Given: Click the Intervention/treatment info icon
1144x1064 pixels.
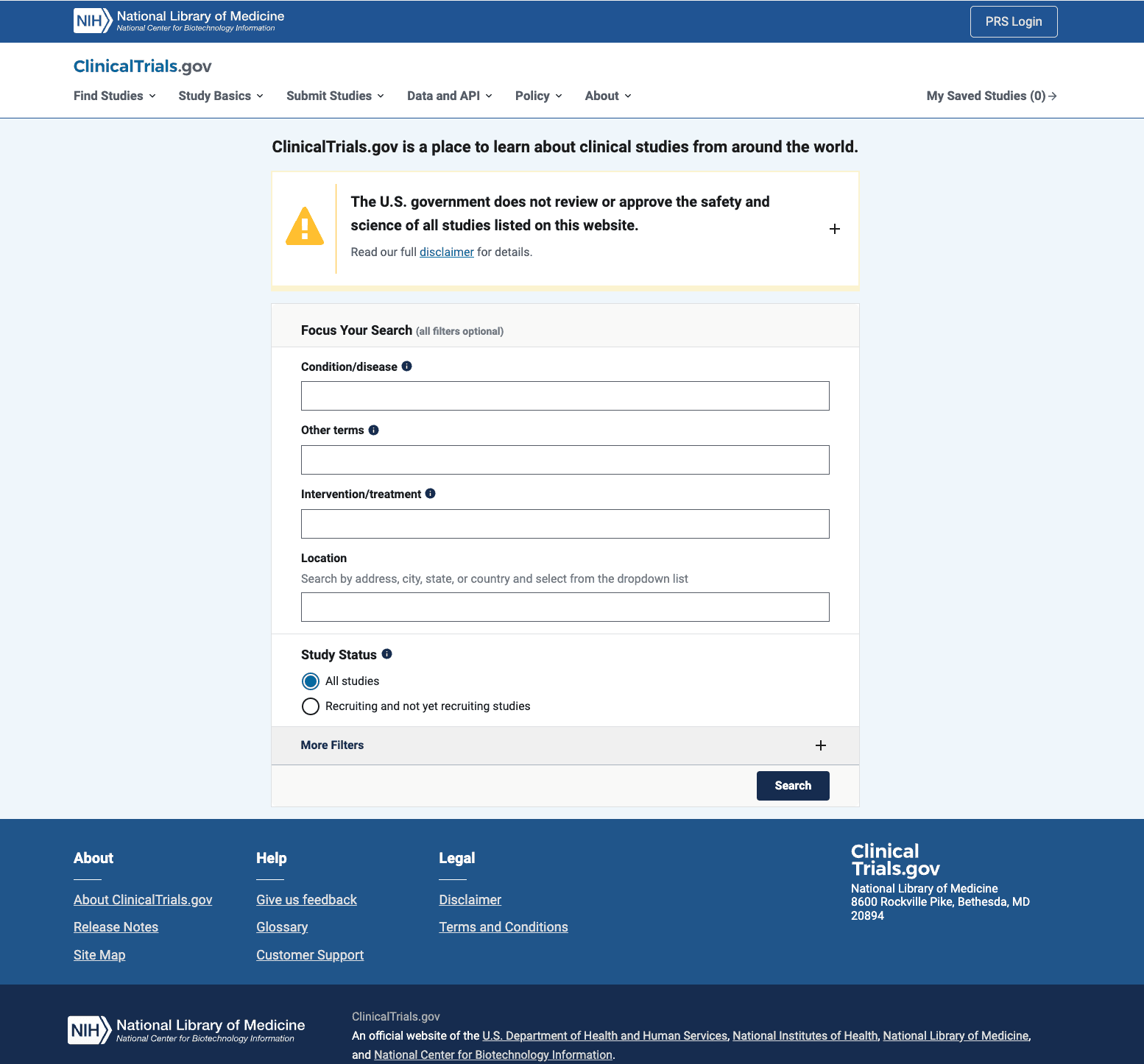Looking at the screenshot, I should [x=431, y=494].
